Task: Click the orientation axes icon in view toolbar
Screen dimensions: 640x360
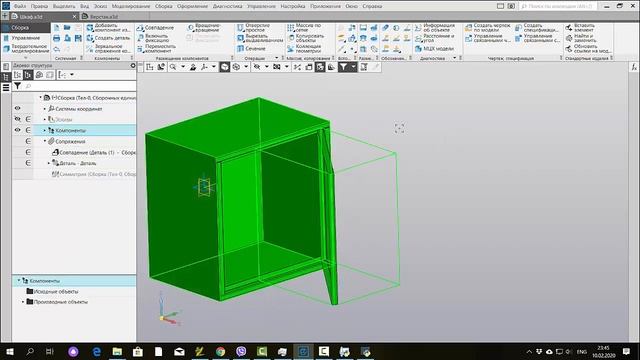Action: click(204, 67)
